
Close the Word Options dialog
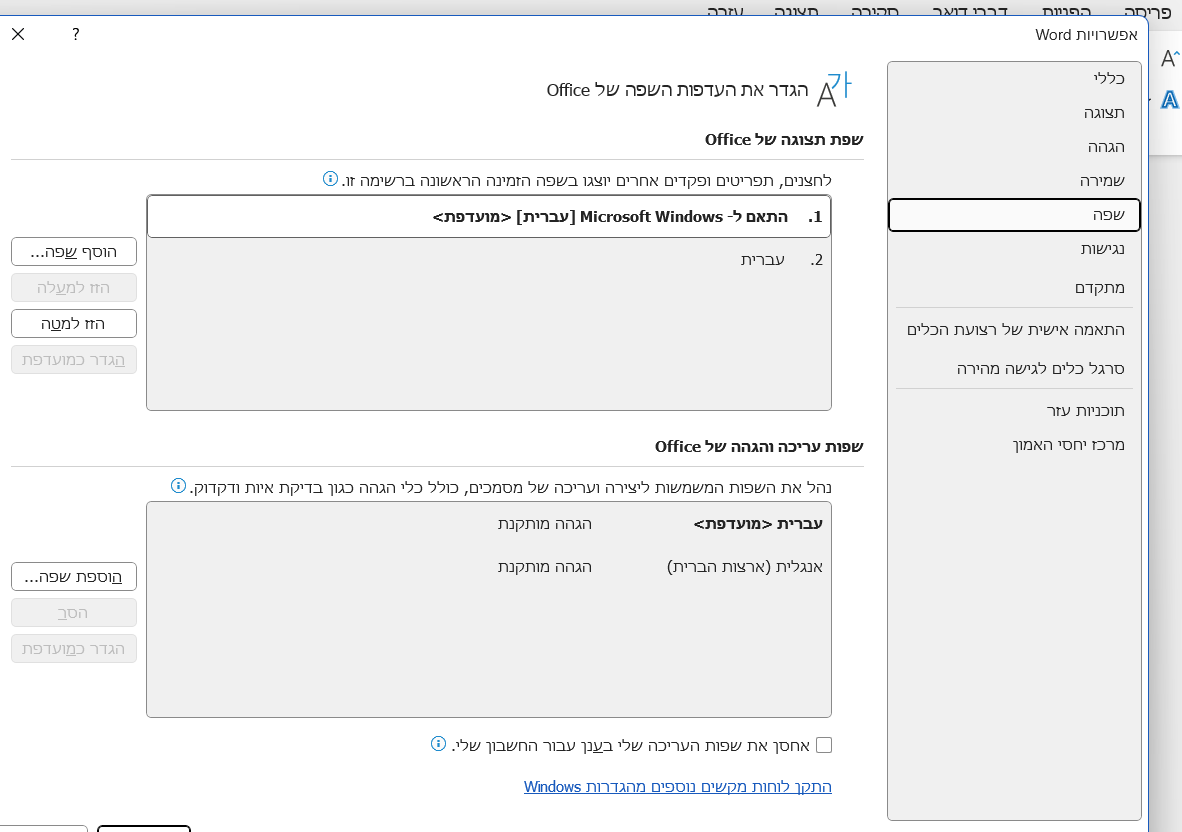pyautogui.click(x=18, y=34)
